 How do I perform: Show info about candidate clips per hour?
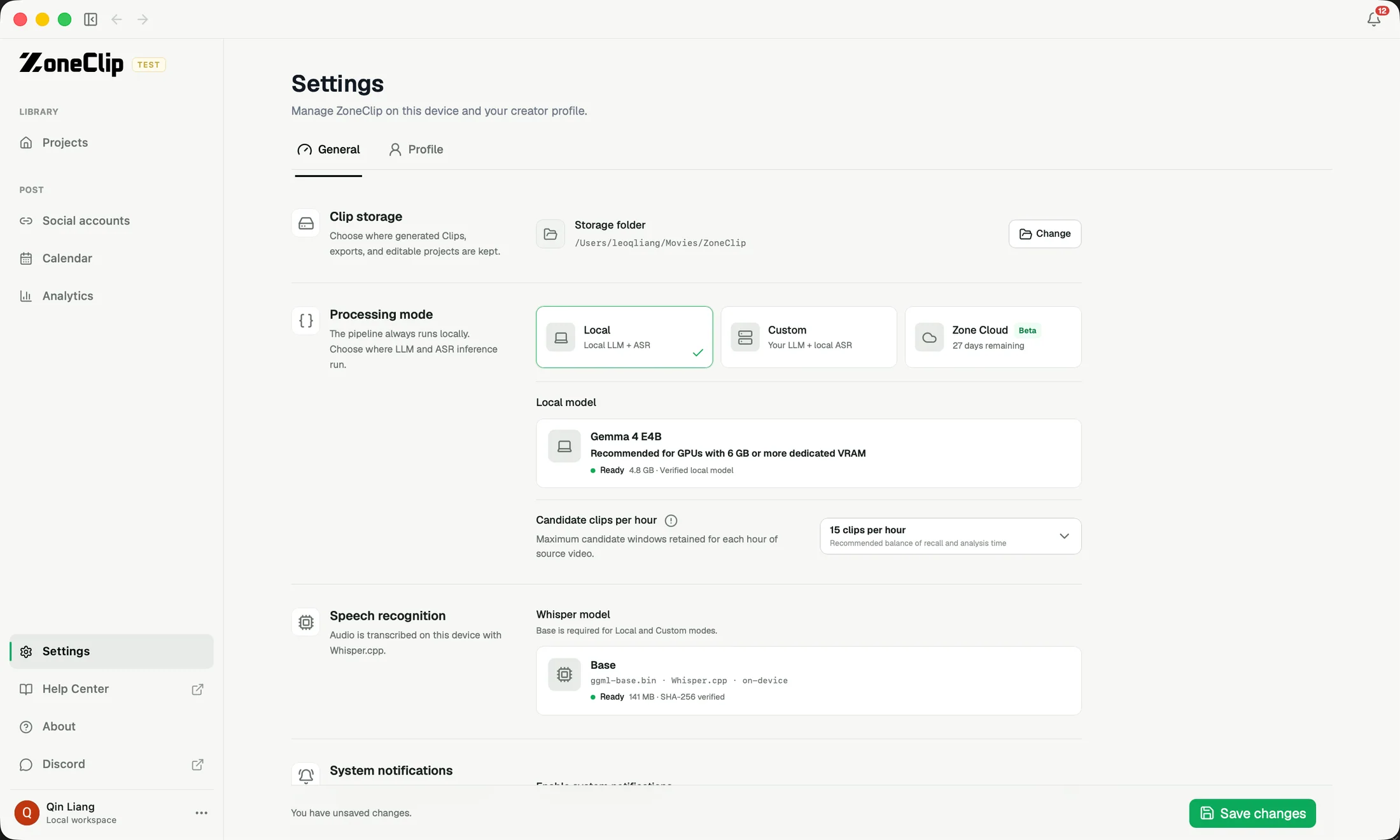click(x=671, y=521)
